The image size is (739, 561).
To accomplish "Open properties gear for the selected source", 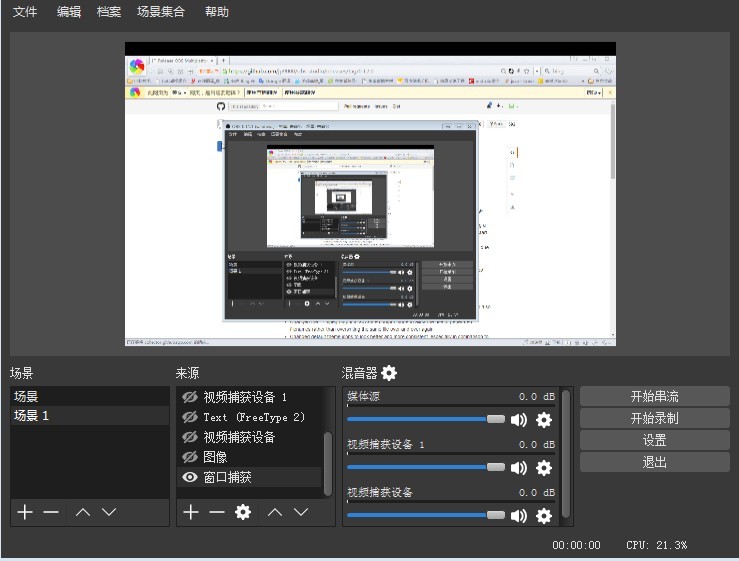I will click(x=242, y=512).
